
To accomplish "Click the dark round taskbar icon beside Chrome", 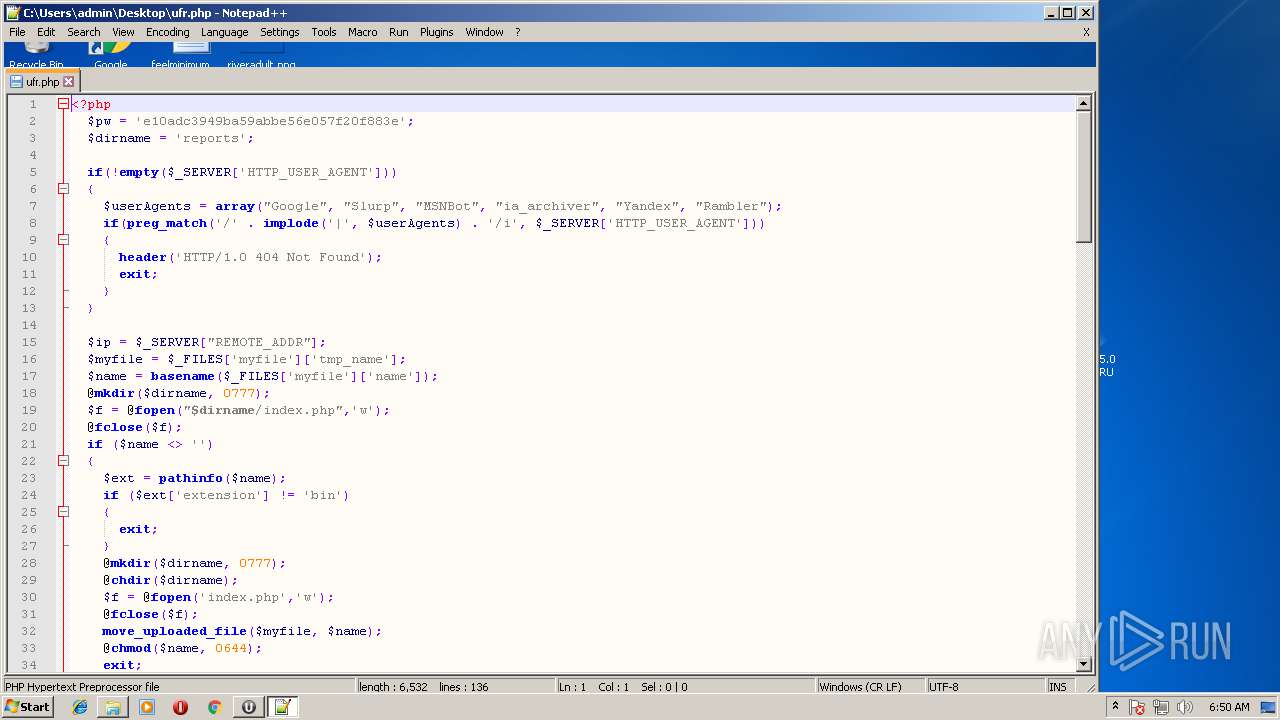I will [x=248, y=707].
